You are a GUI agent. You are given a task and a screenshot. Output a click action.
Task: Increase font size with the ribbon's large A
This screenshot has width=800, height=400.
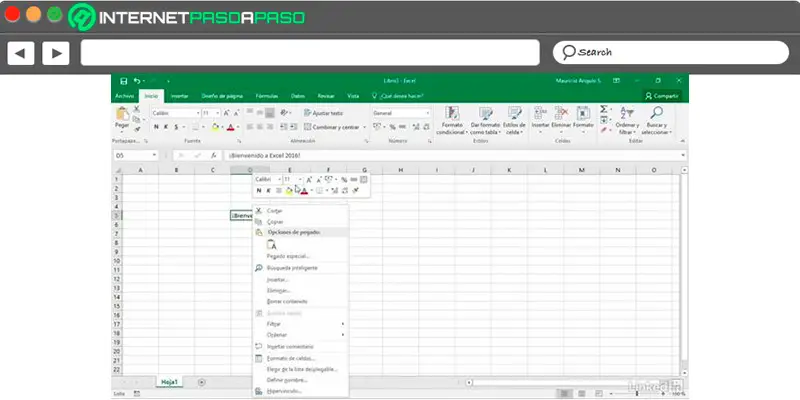point(227,113)
